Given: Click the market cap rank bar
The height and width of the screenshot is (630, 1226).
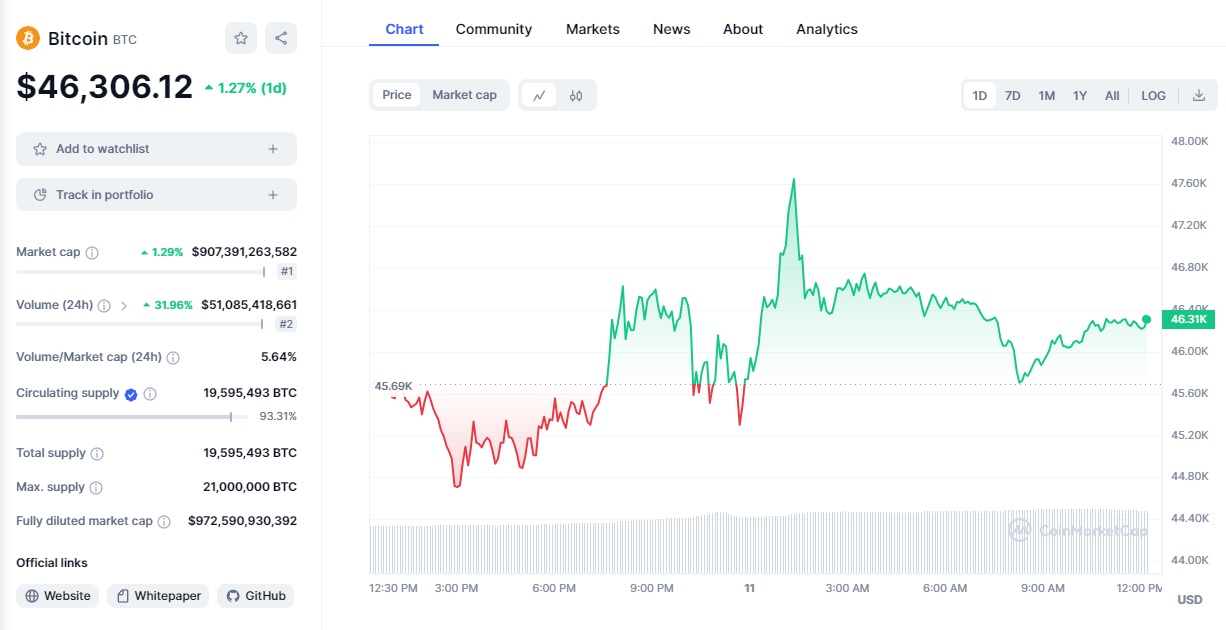Looking at the screenshot, I should pyautogui.click(x=141, y=272).
